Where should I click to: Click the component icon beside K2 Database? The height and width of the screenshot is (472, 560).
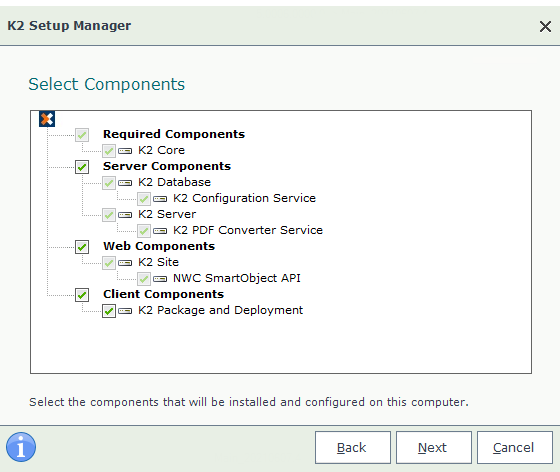(x=125, y=183)
